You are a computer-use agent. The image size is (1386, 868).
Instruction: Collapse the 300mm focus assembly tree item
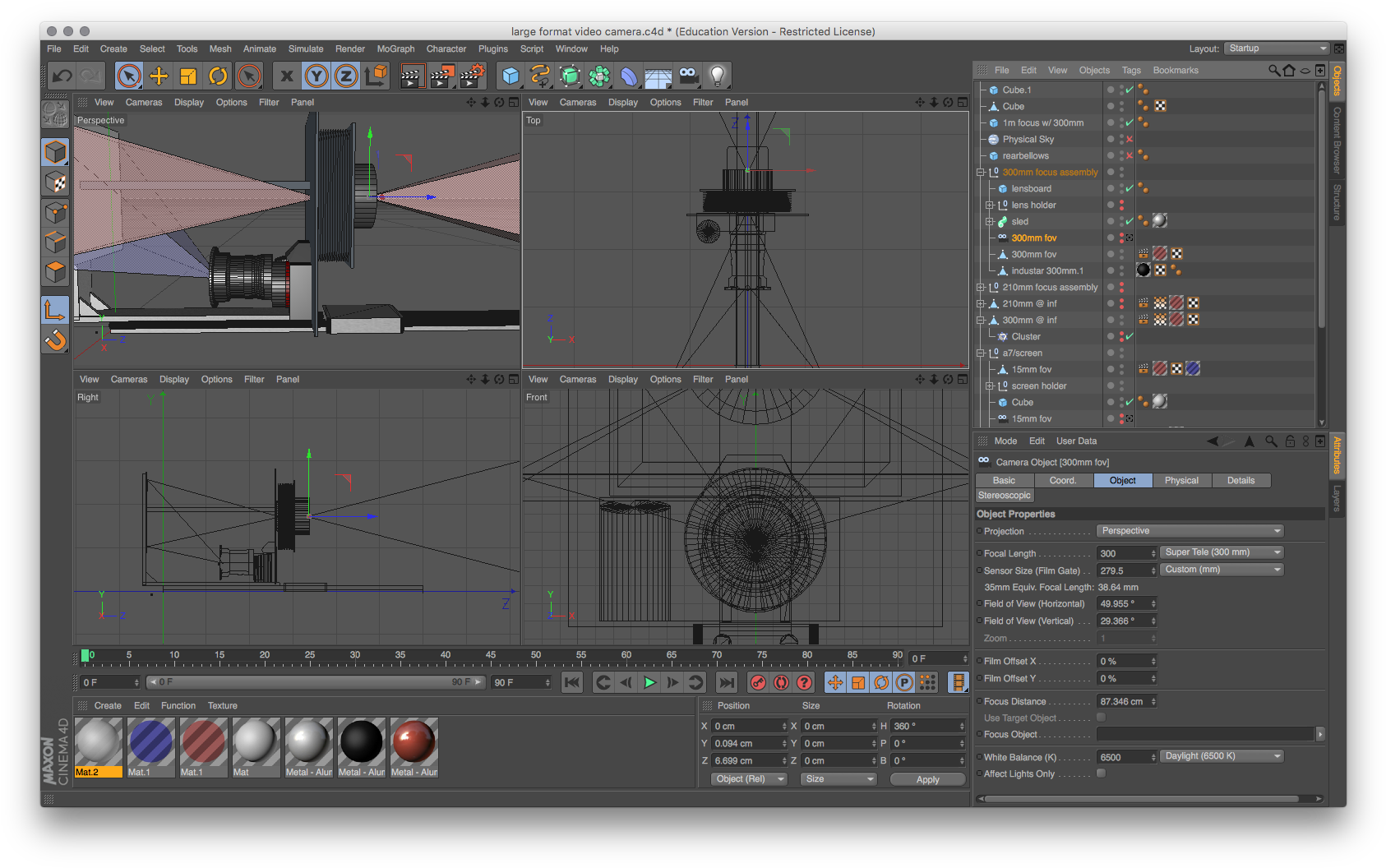tap(980, 173)
